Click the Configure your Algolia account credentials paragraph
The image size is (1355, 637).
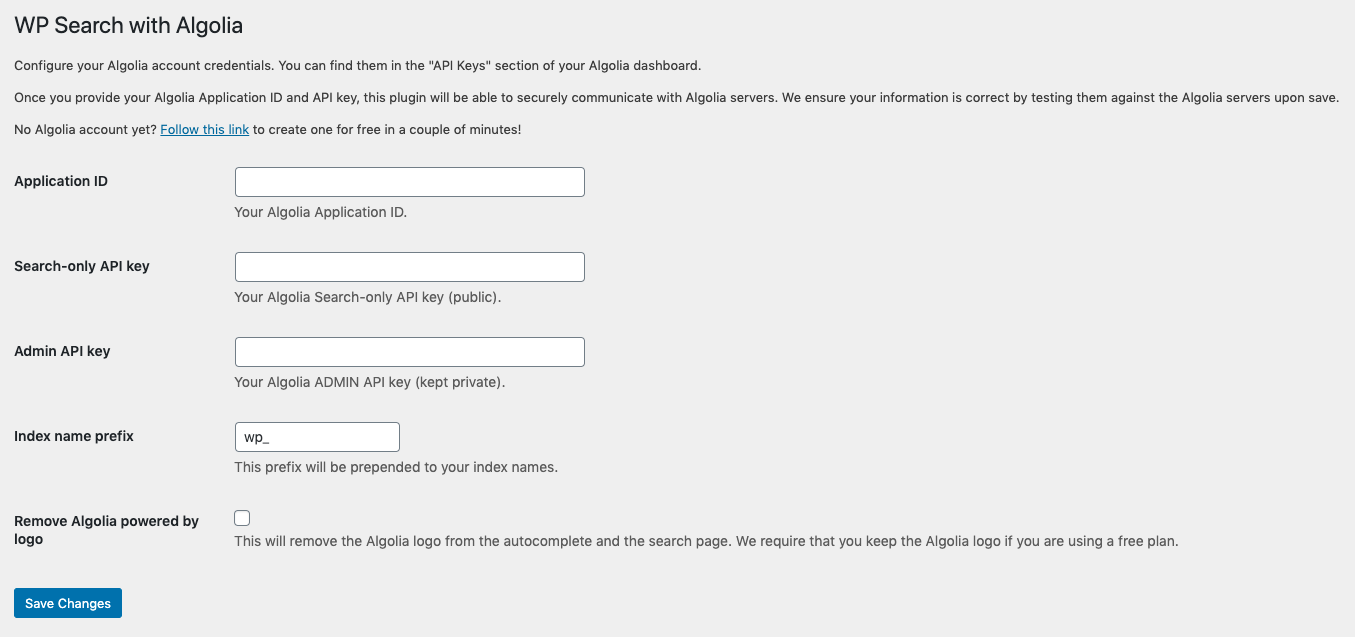[358, 66]
